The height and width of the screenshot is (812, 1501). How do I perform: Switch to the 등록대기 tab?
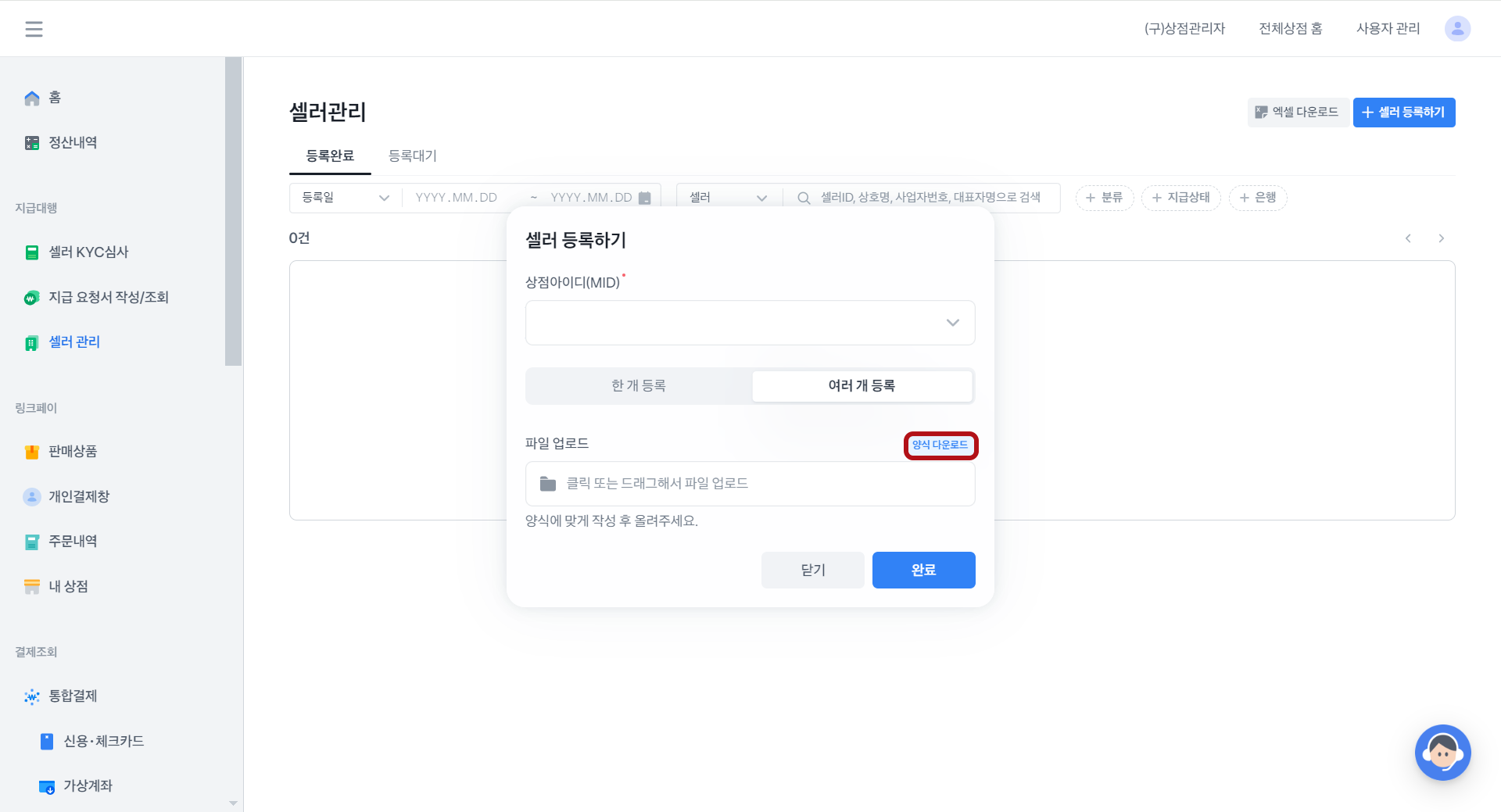[x=413, y=156]
